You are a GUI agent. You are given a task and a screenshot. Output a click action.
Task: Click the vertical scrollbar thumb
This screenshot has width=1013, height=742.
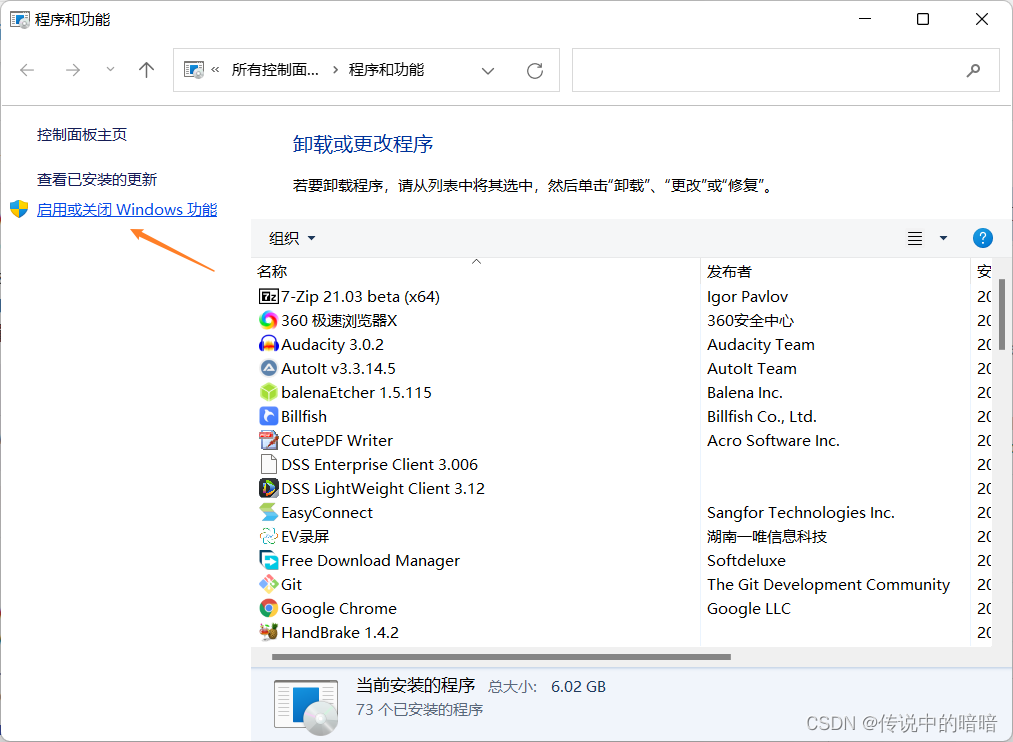1001,314
